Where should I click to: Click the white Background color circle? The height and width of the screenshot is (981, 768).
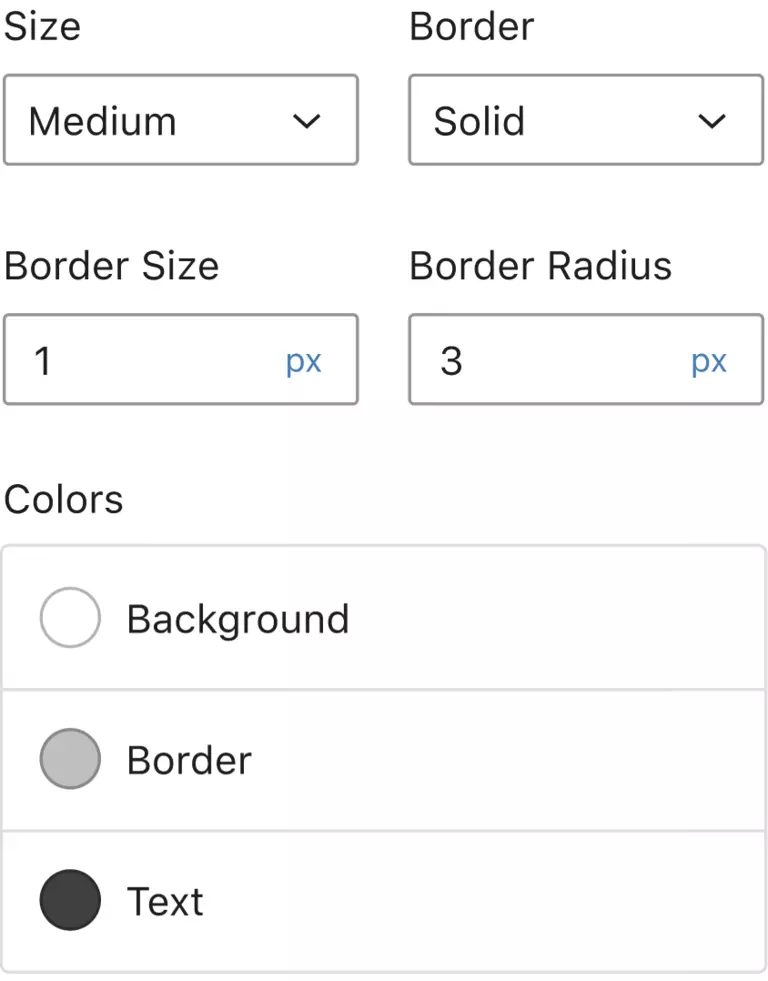tap(70, 618)
